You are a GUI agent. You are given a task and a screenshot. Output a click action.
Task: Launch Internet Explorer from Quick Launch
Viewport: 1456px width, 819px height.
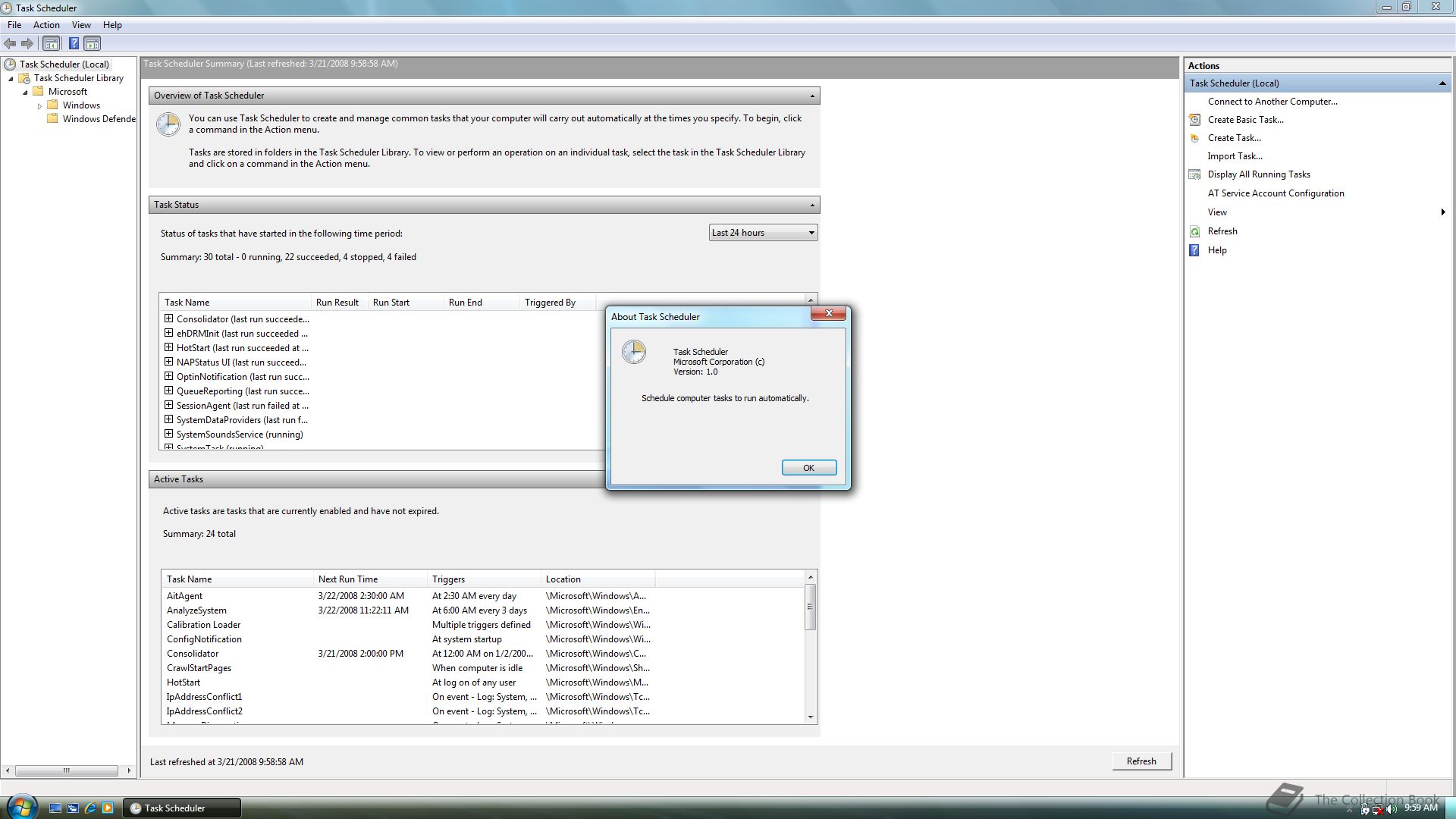pos(90,808)
